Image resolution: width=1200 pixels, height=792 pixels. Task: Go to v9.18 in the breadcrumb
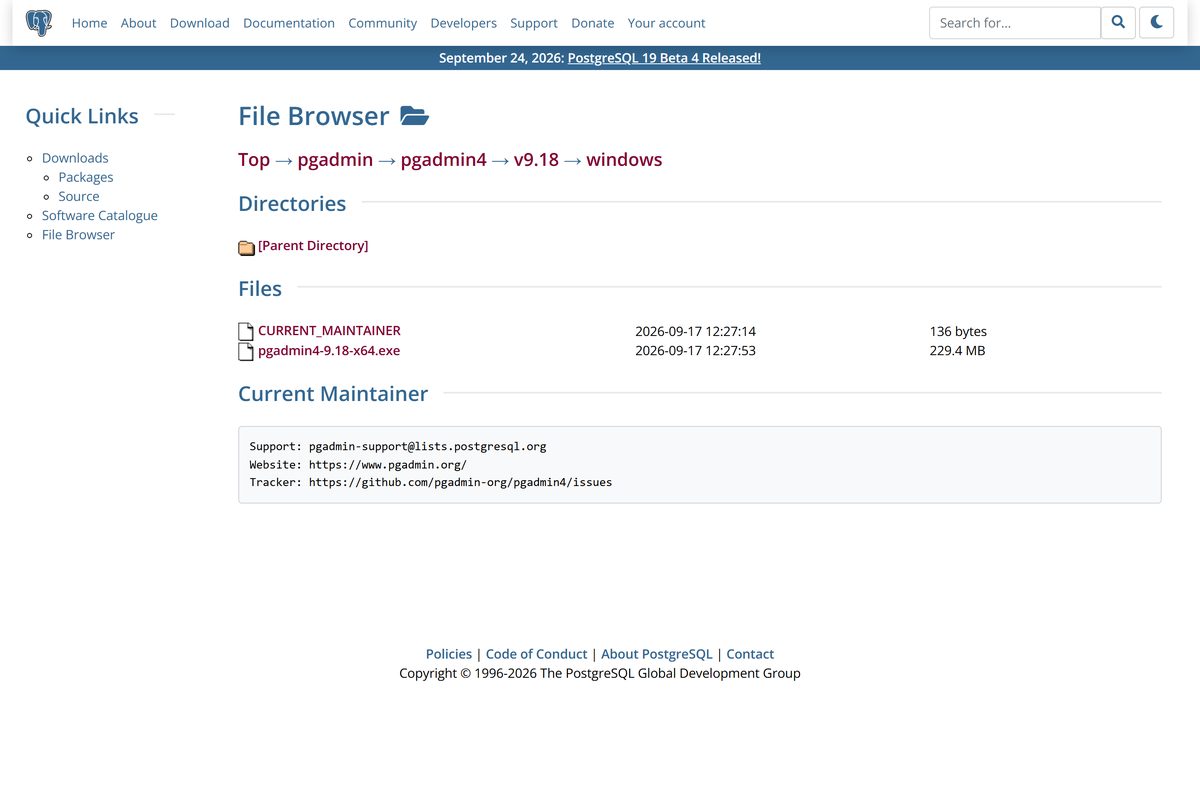(x=536, y=160)
